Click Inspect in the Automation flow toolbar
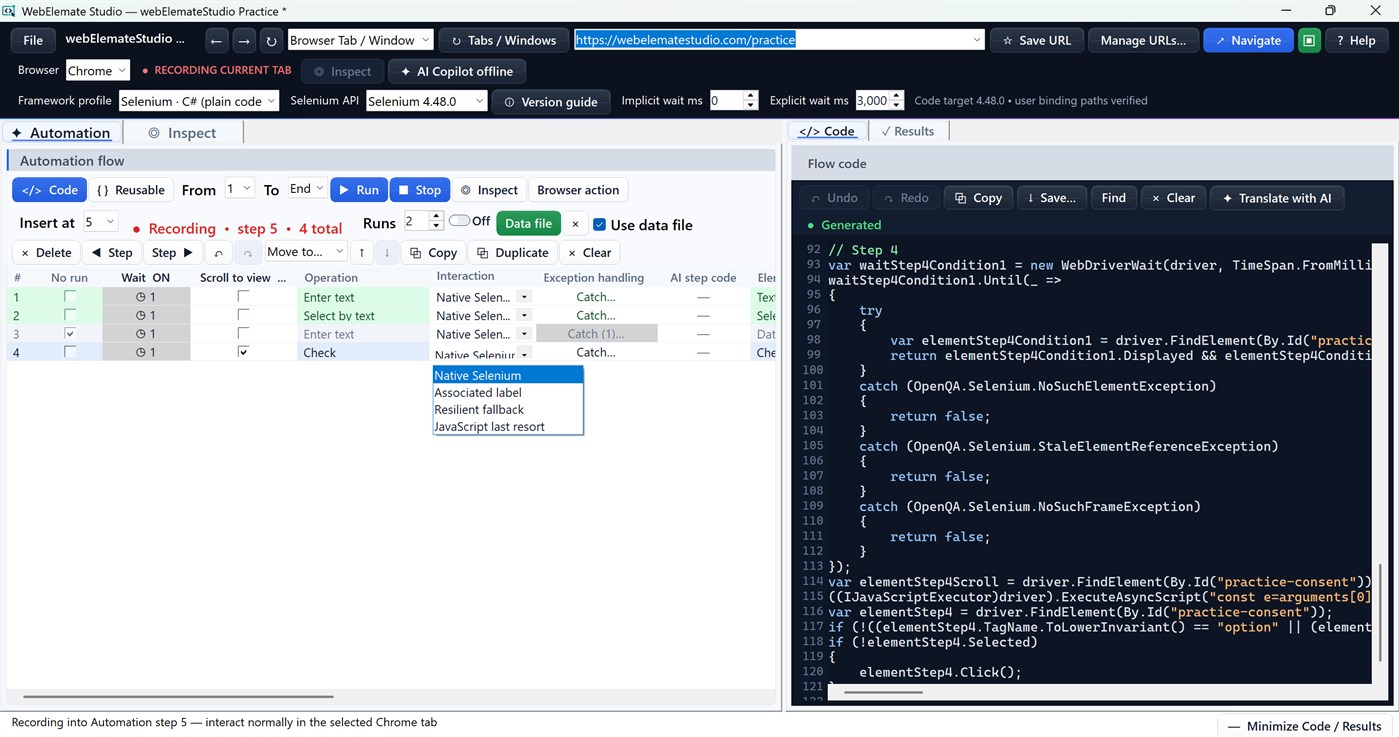 click(488, 190)
